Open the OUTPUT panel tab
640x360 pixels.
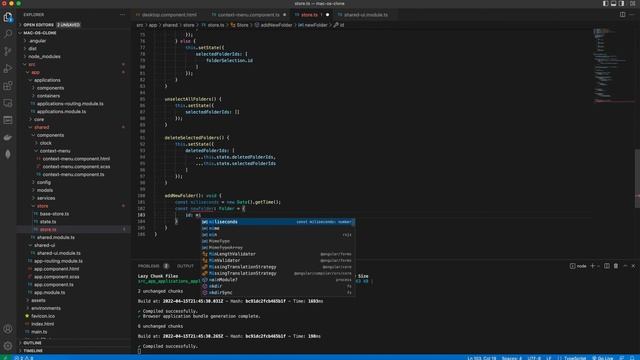tap(185, 266)
